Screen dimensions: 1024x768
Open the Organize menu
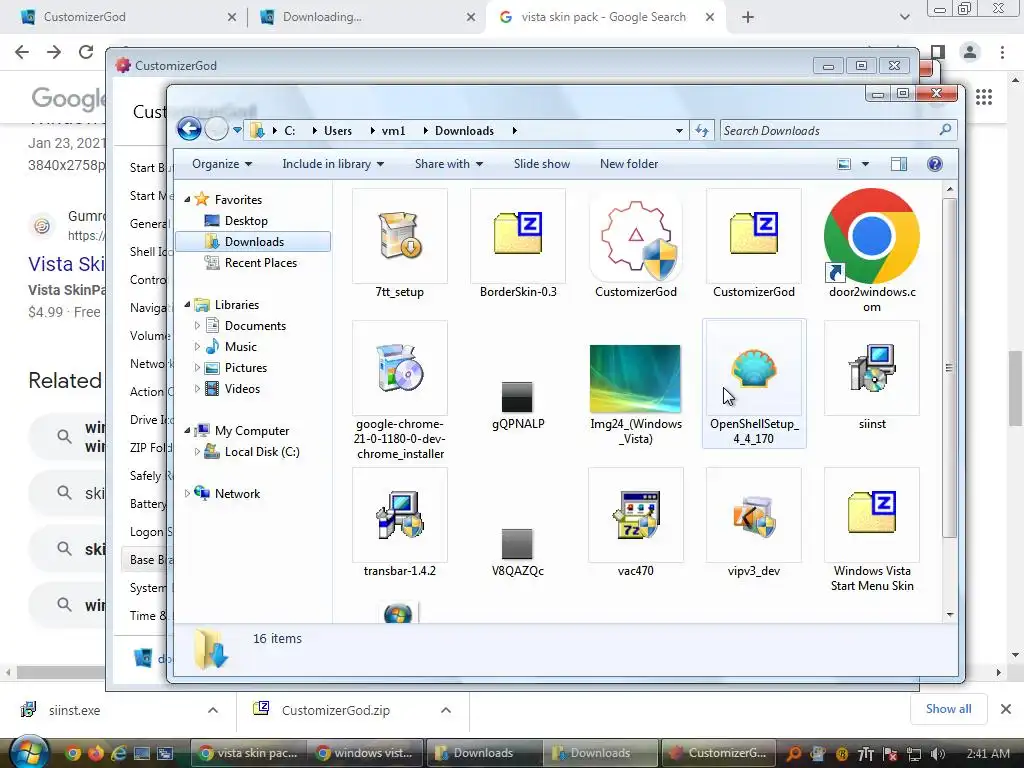221,164
